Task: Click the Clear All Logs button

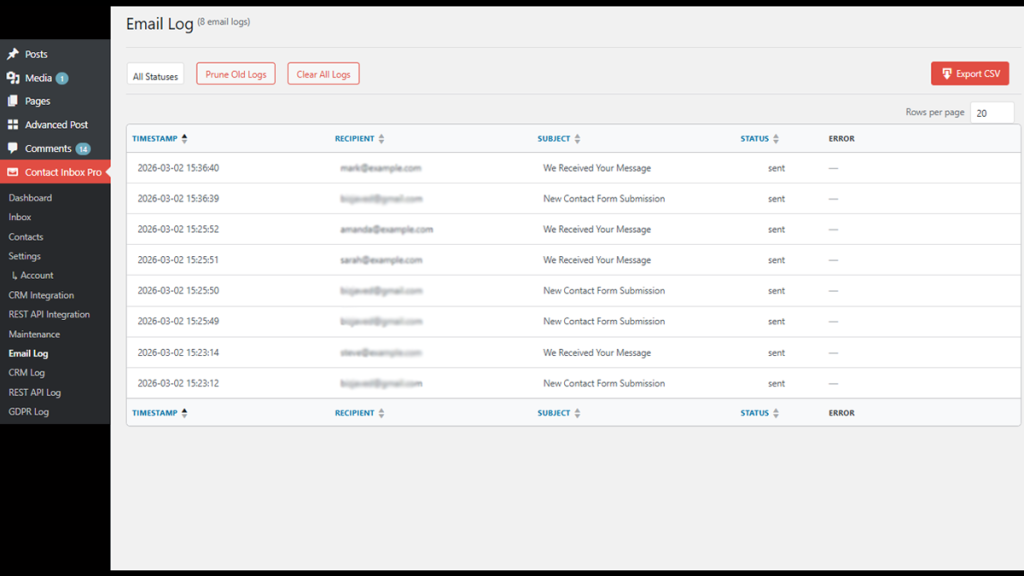Action: click(x=323, y=73)
